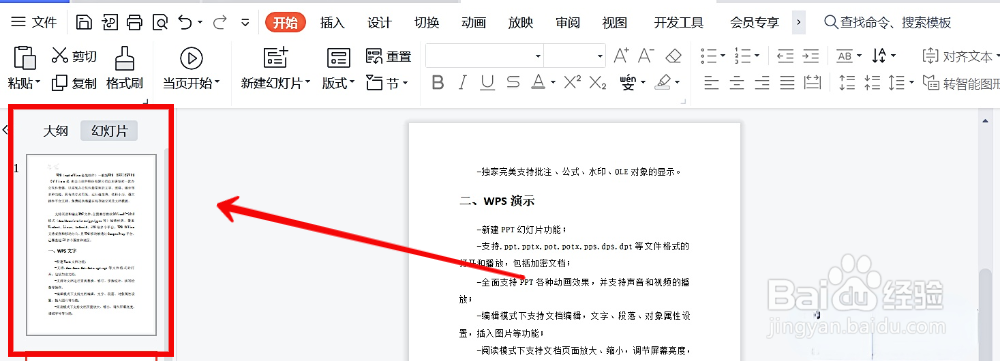Toggle Bold formatting
The height and width of the screenshot is (361, 1000).
point(438,82)
